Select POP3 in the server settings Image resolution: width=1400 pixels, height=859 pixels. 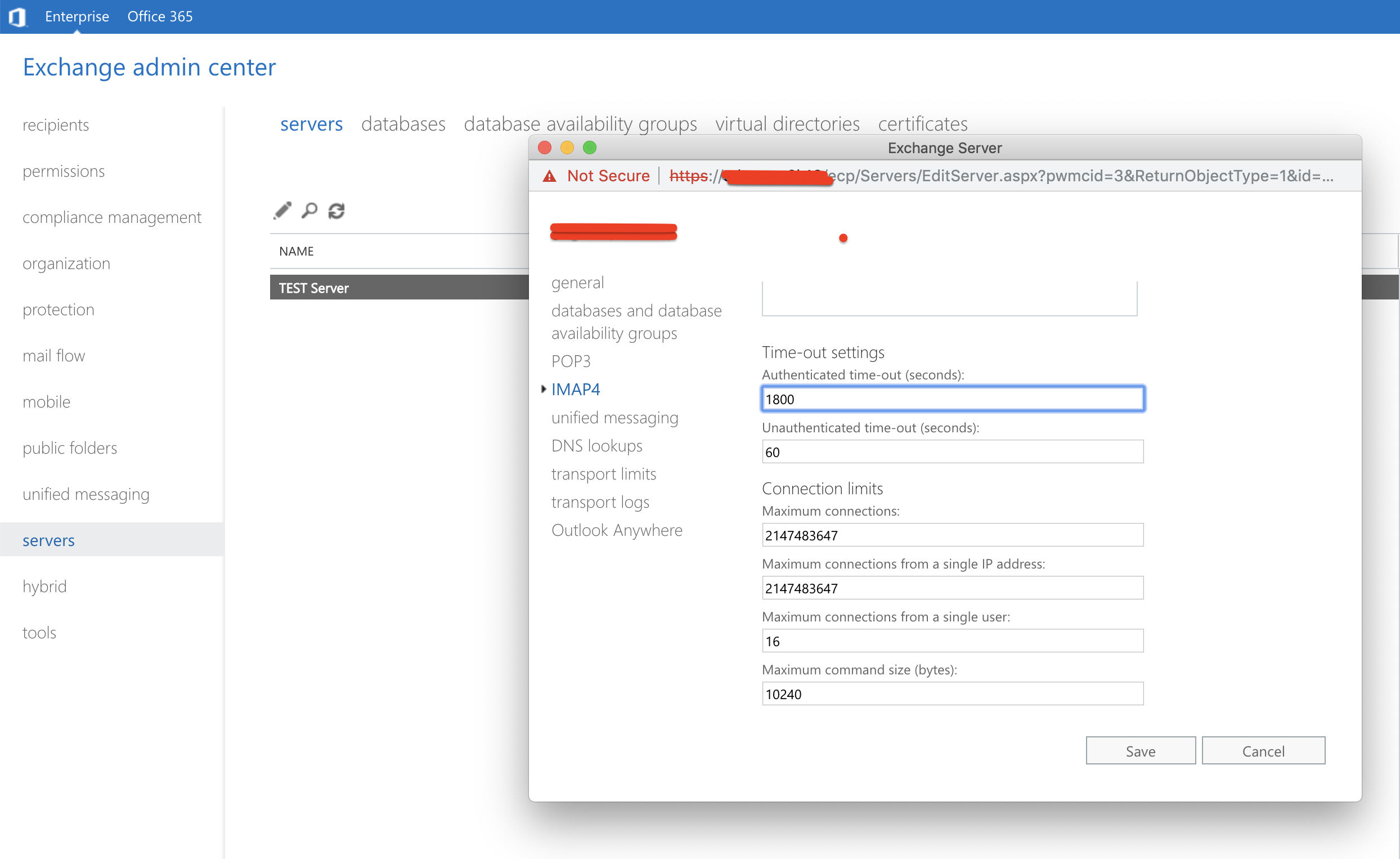(571, 361)
